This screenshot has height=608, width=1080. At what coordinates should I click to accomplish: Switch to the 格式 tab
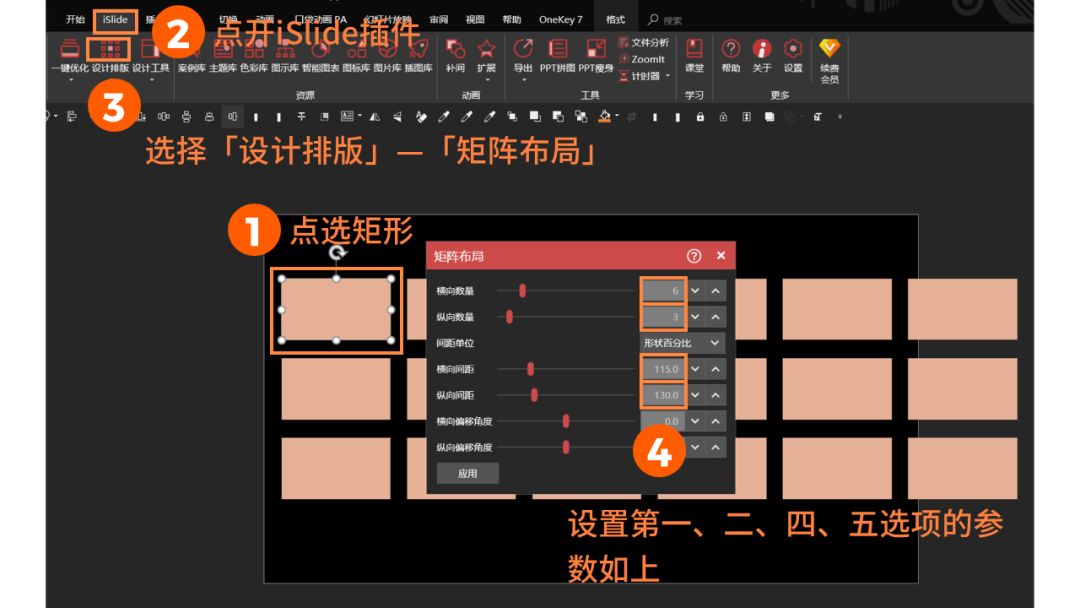coord(615,19)
